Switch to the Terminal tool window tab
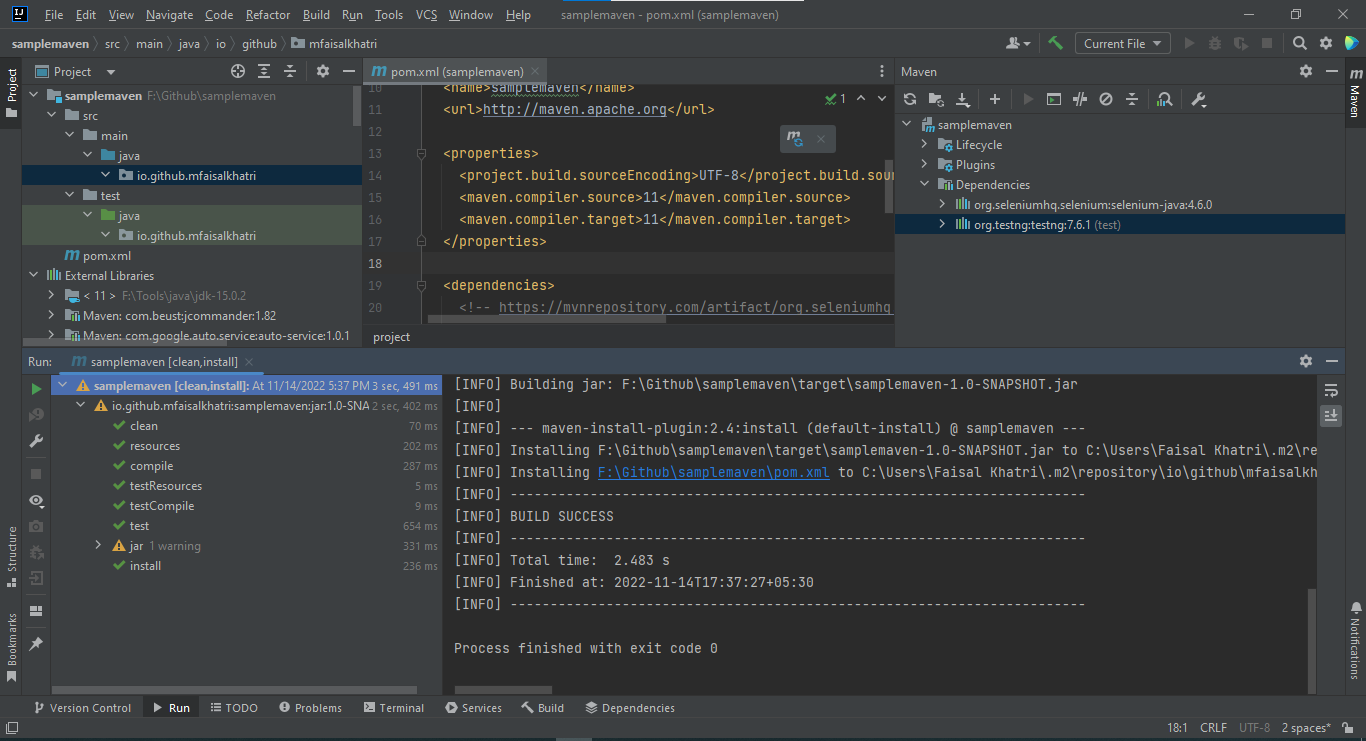This screenshot has width=1366, height=741. [392, 708]
